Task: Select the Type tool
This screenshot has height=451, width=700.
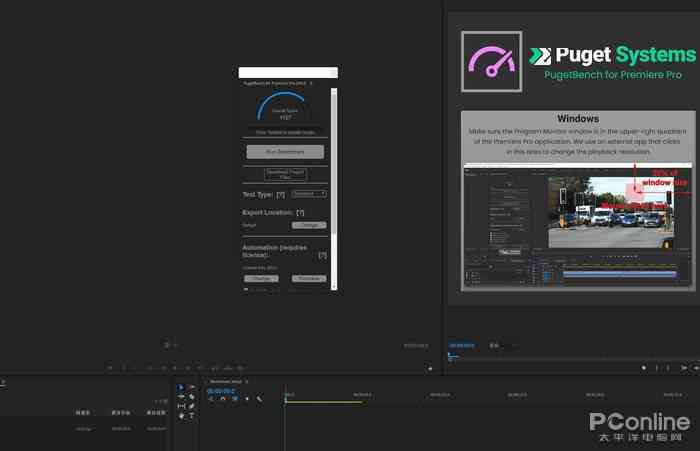Action: pyautogui.click(x=192, y=416)
